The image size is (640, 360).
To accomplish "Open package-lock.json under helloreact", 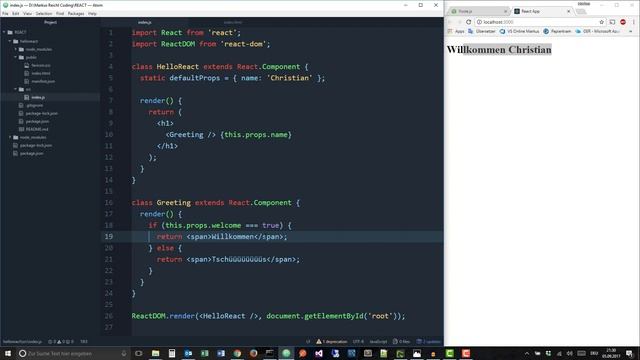I will click(x=41, y=113).
